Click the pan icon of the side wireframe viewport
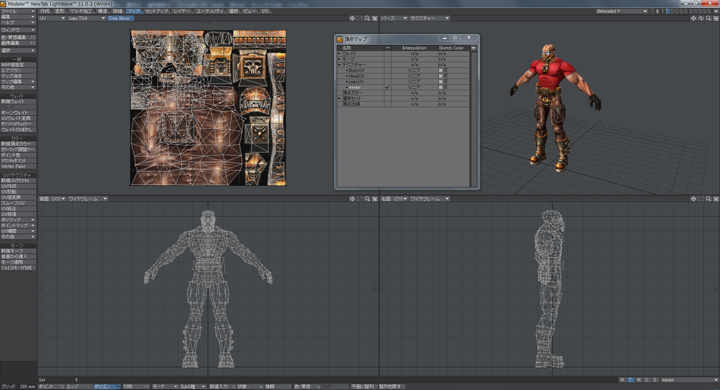Image resolution: width=720 pixels, height=390 pixels. pyautogui.click(x=693, y=199)
